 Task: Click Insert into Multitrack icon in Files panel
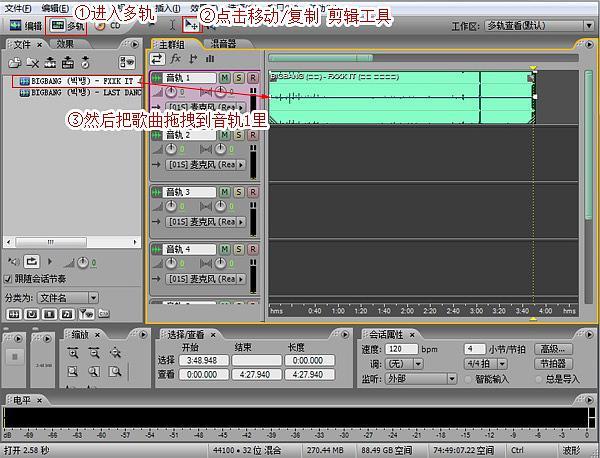pos(50,62)
